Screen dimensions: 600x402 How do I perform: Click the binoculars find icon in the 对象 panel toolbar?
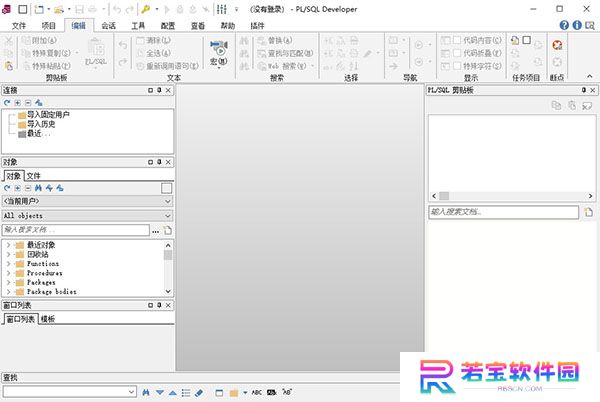[38, 188]
